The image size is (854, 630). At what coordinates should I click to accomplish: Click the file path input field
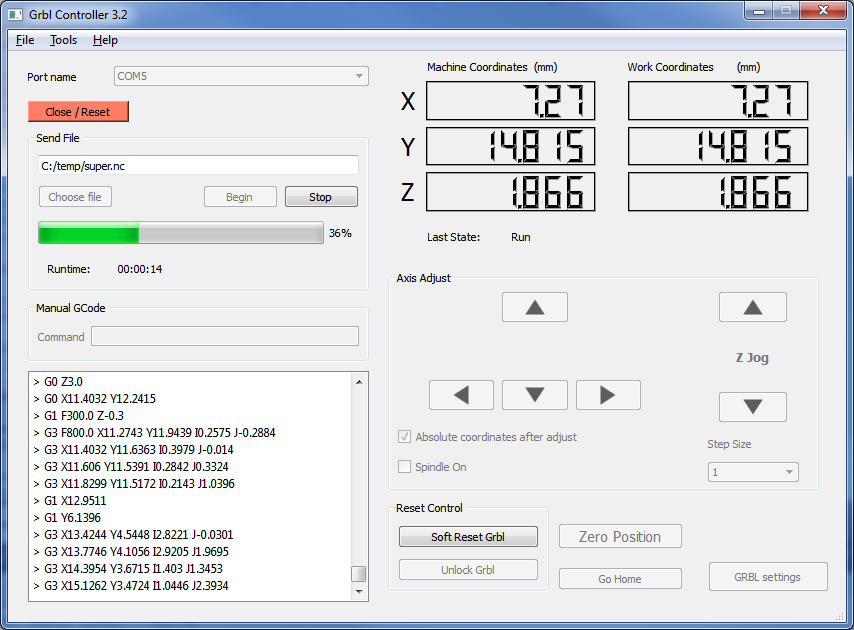point(198,166)
